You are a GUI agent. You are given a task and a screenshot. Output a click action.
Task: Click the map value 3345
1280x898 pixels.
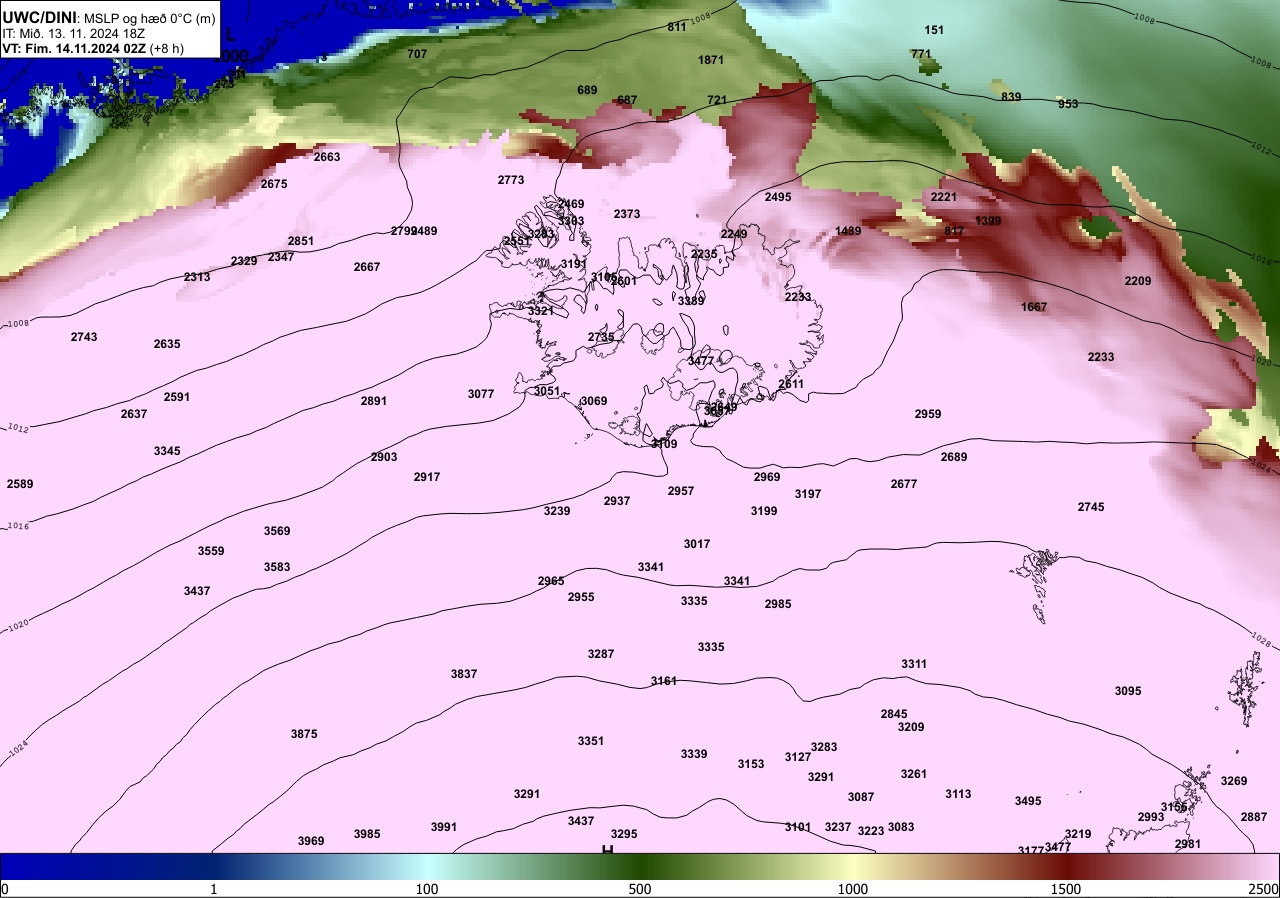(x=167, y=451)
